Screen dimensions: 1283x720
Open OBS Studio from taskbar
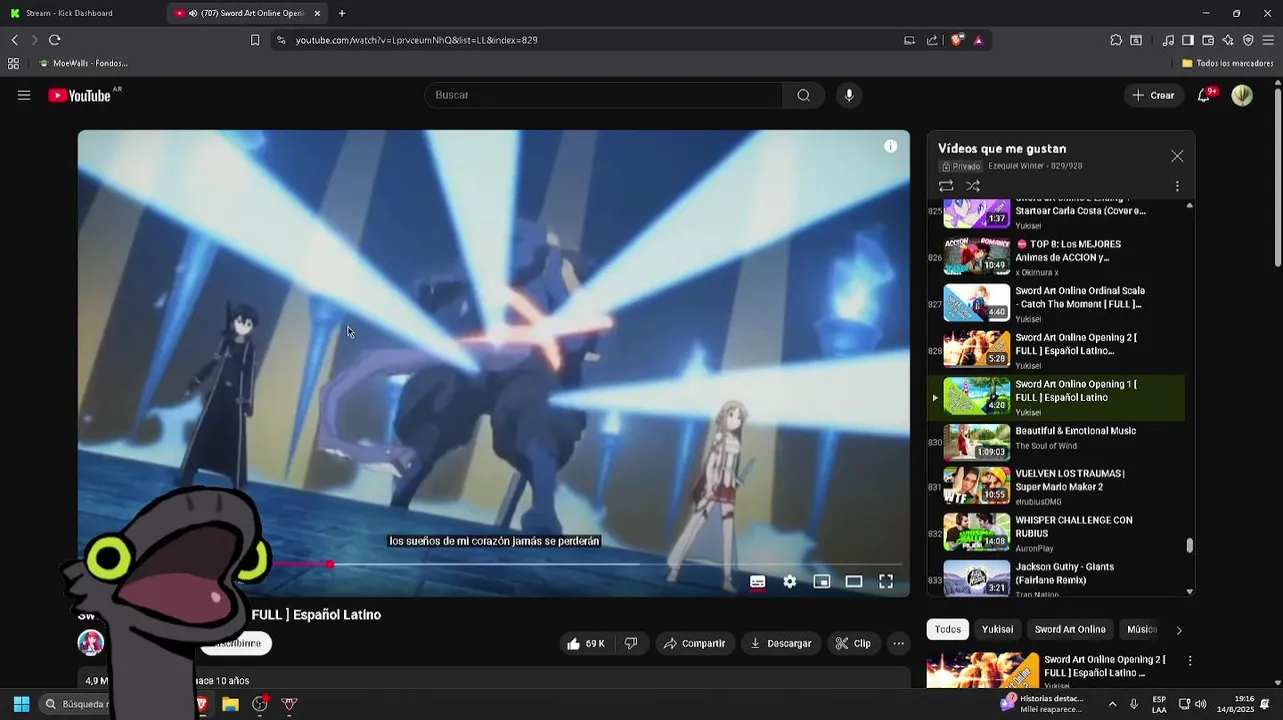tap(260, 704)
